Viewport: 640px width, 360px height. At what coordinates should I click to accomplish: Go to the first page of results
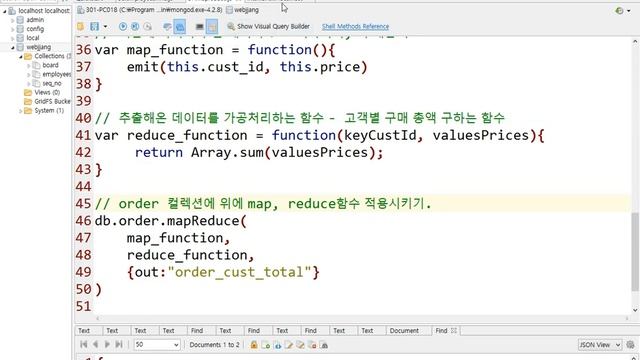[84, 344]
